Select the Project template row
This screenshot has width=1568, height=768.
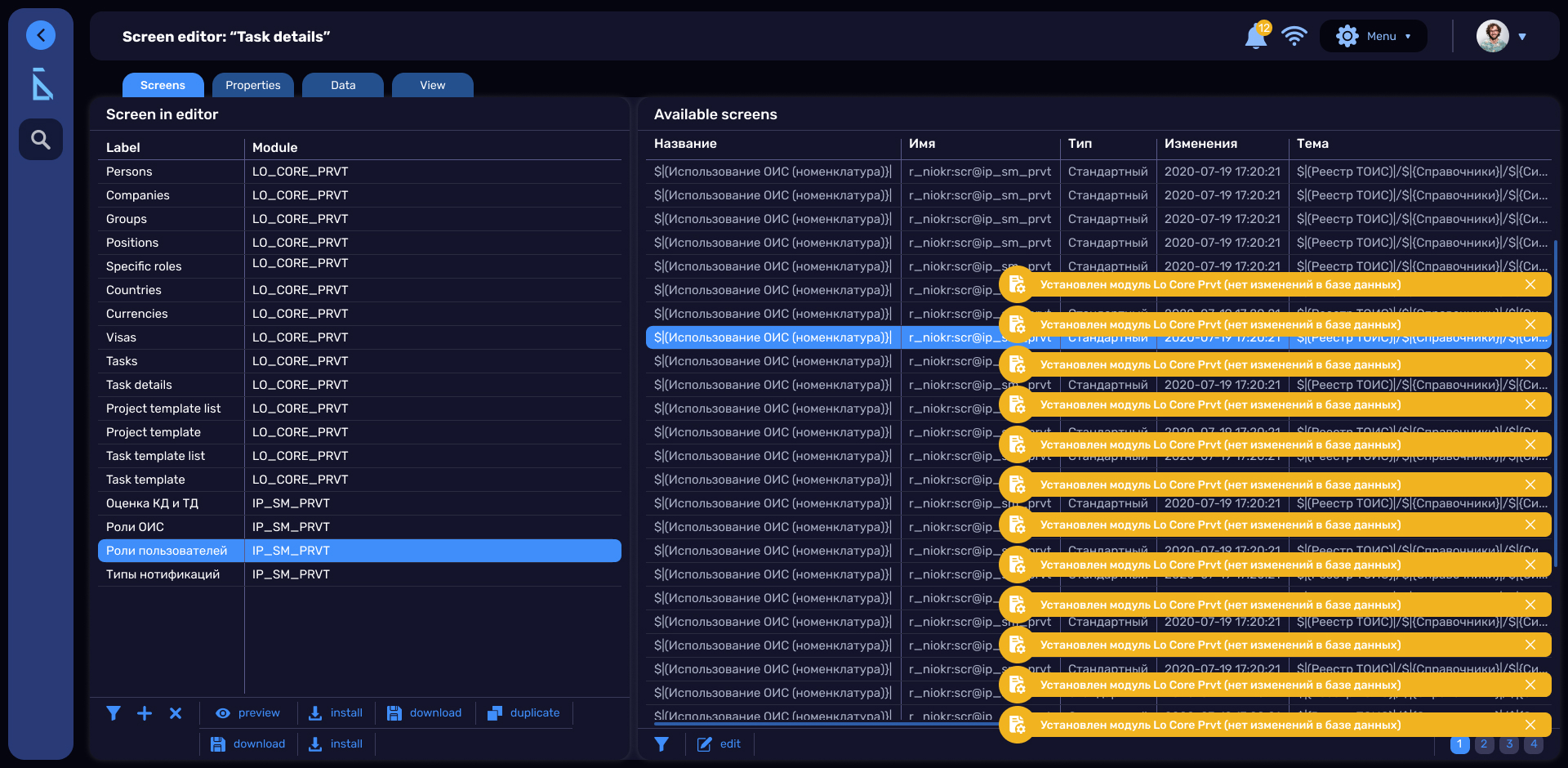(359, 432)
